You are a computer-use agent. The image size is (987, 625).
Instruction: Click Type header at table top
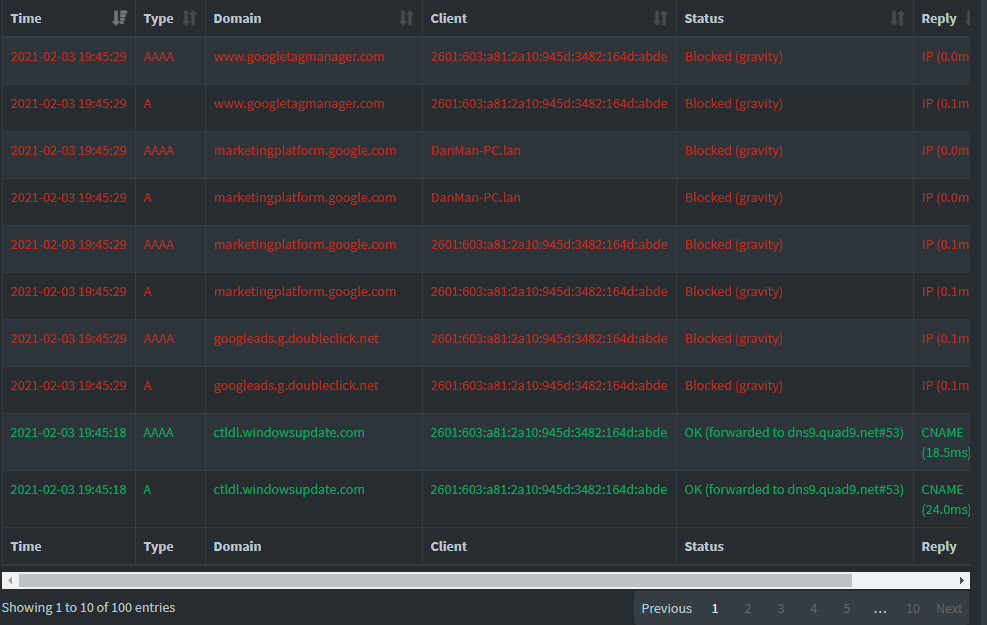point(158,18)
